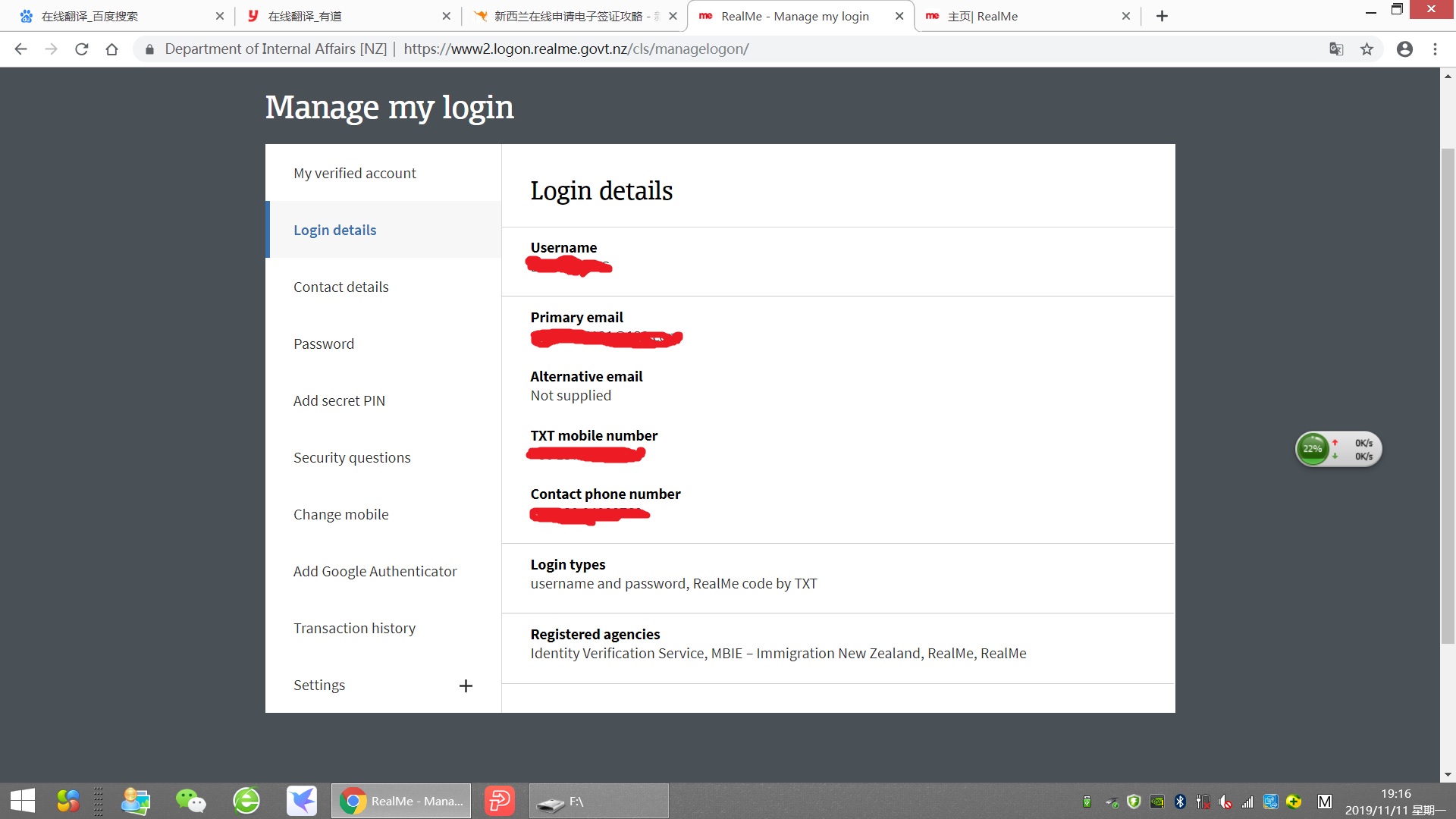Image resolution: width=1456 pixels, height=819 pixels.
Task: Click the page vertical scrollbar
Action: tap(1448, 394)
